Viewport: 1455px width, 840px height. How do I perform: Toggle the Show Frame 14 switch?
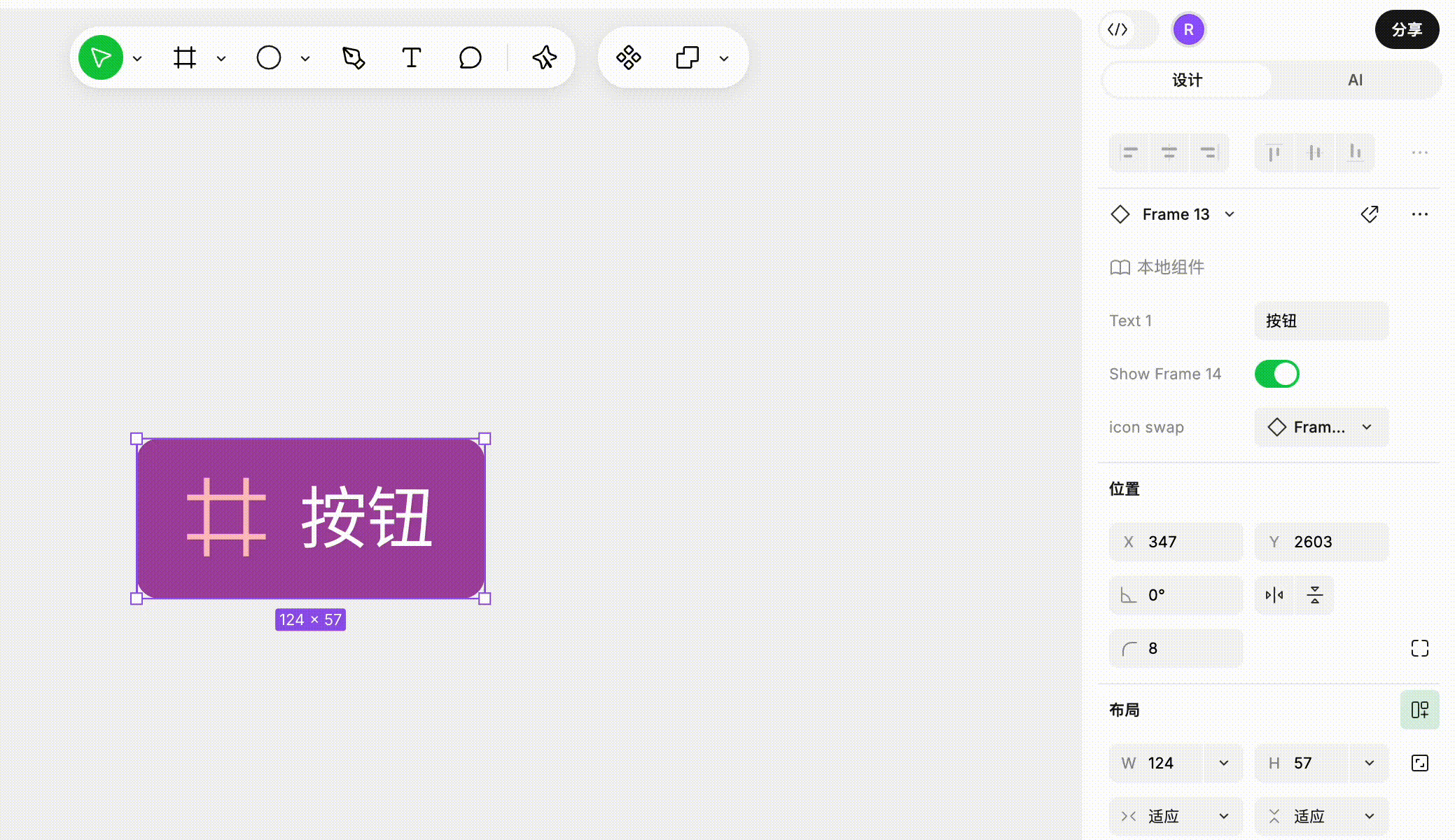click(1277, 374)
